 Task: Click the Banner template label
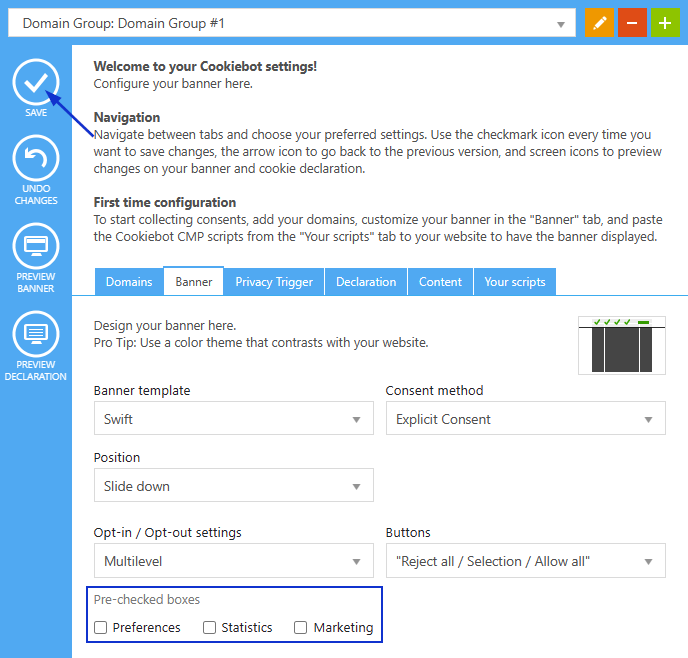click(142, 390)
